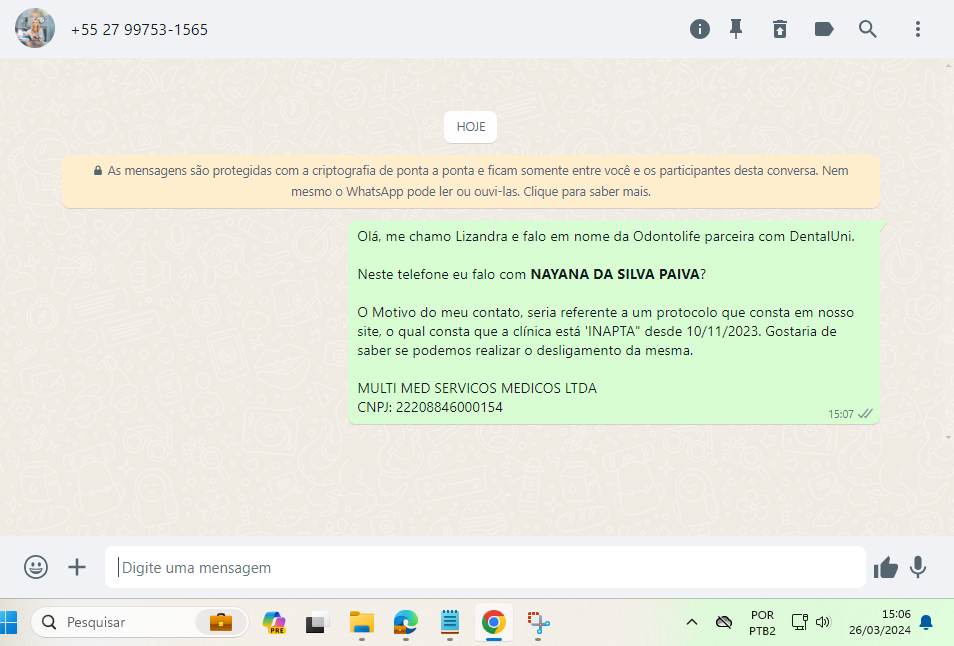
Task: Open the emoji picker smiley icon
Action: (x=36, y=567)
